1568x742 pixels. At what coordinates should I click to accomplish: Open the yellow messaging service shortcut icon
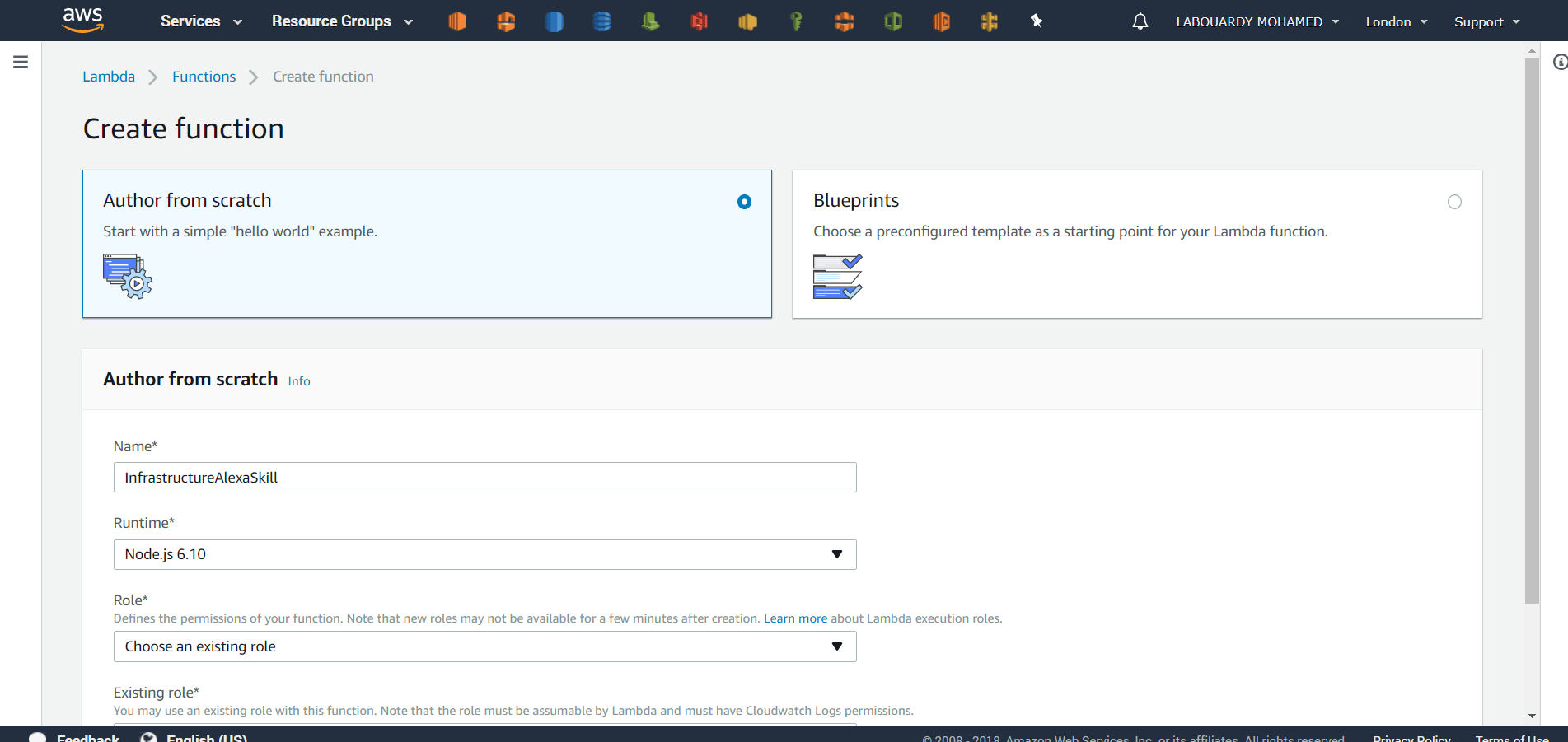(x=748, y=21)
